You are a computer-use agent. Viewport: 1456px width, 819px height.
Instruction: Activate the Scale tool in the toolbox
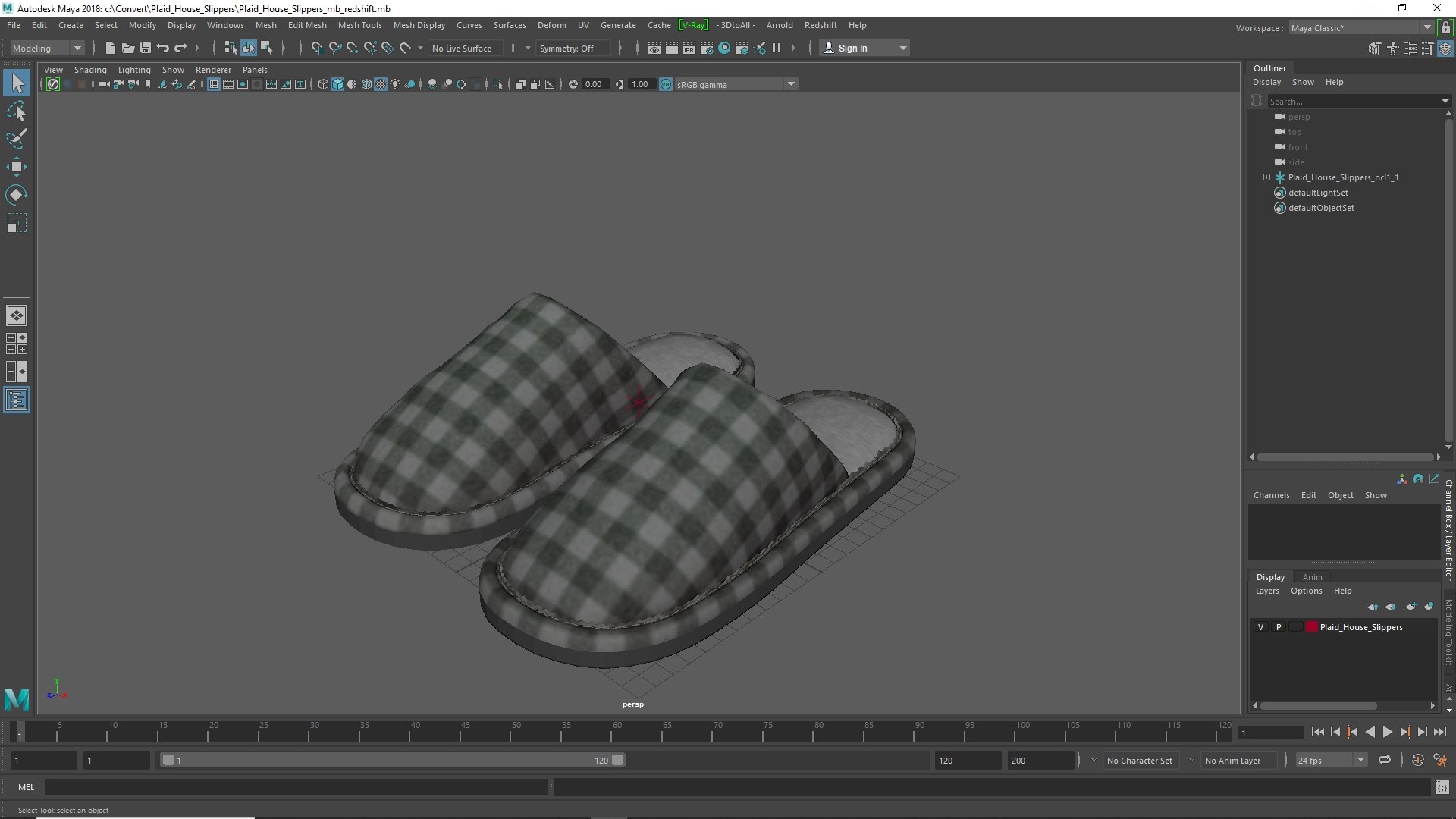tap(17, 223)
